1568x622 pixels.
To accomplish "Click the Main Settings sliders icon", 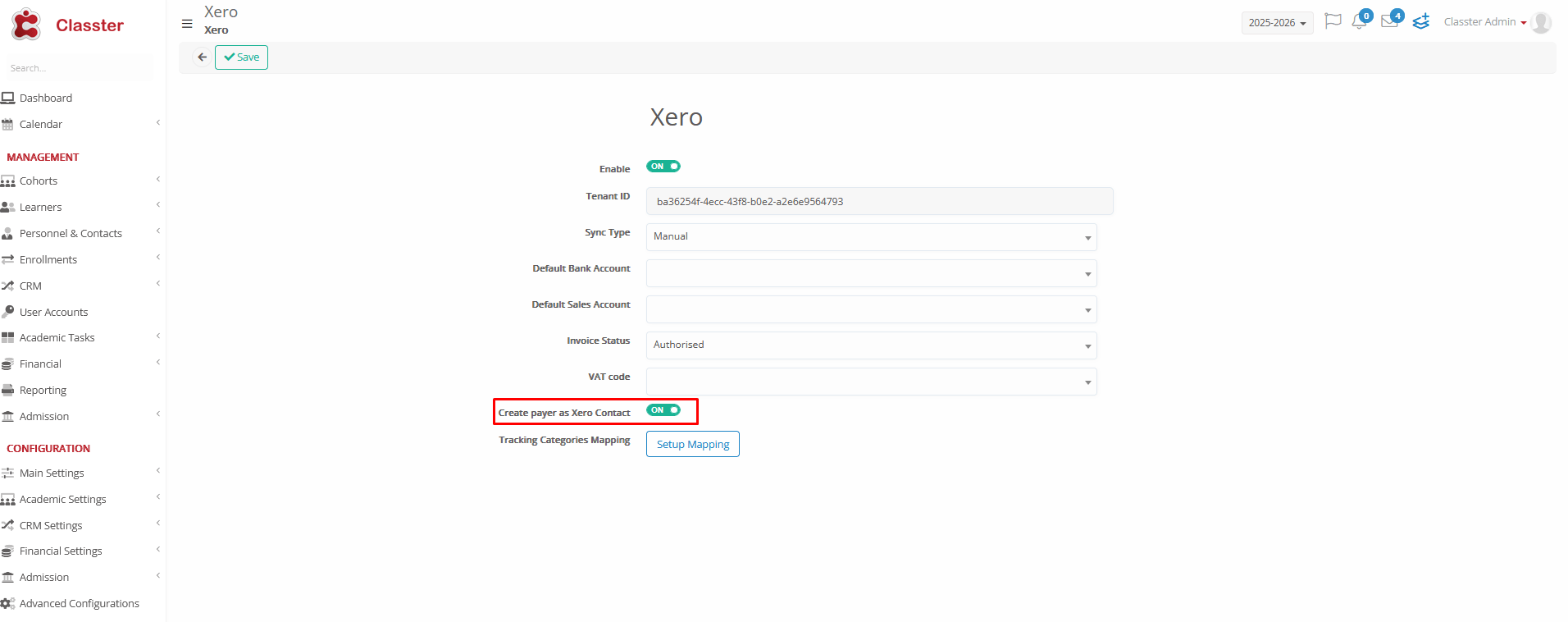I will click(8, 473).
